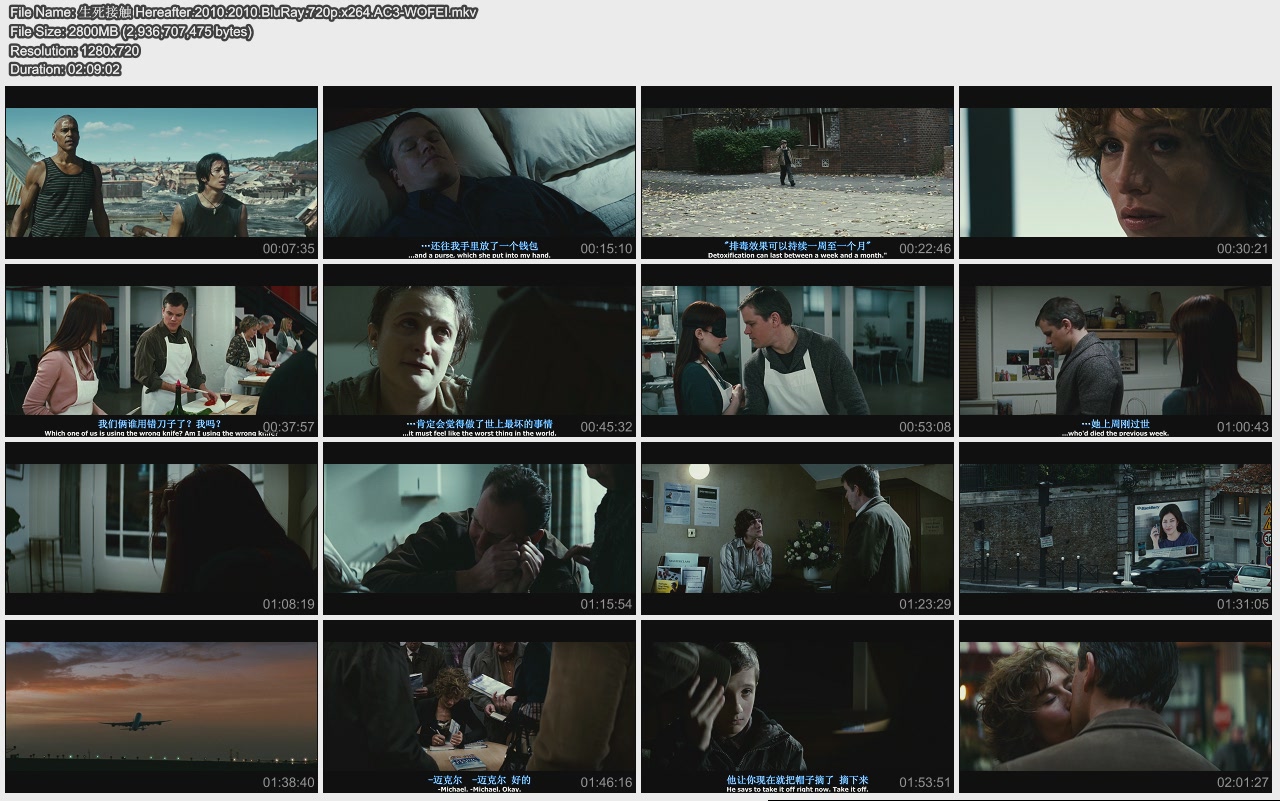Click subtitle 'and a purse, which she put'
Viewport: 1280px width, 801px height.
point(479,255)
